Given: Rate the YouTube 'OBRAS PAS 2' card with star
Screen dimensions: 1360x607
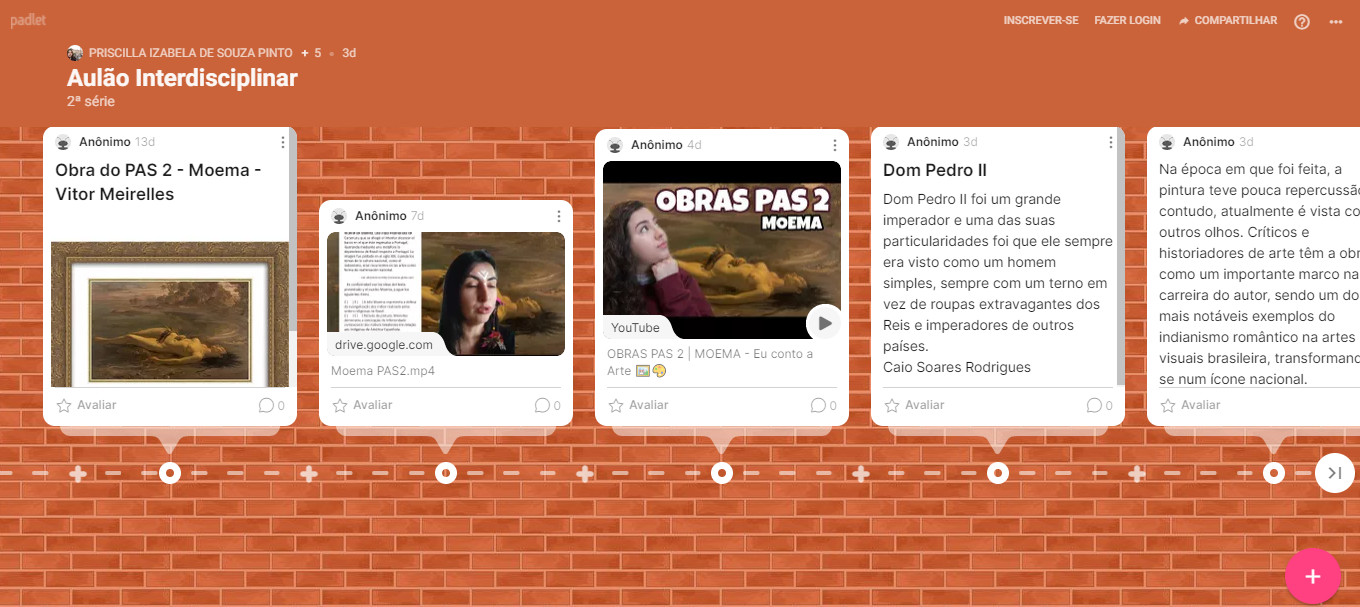Looking at the screenshot, I should point(638,405).
